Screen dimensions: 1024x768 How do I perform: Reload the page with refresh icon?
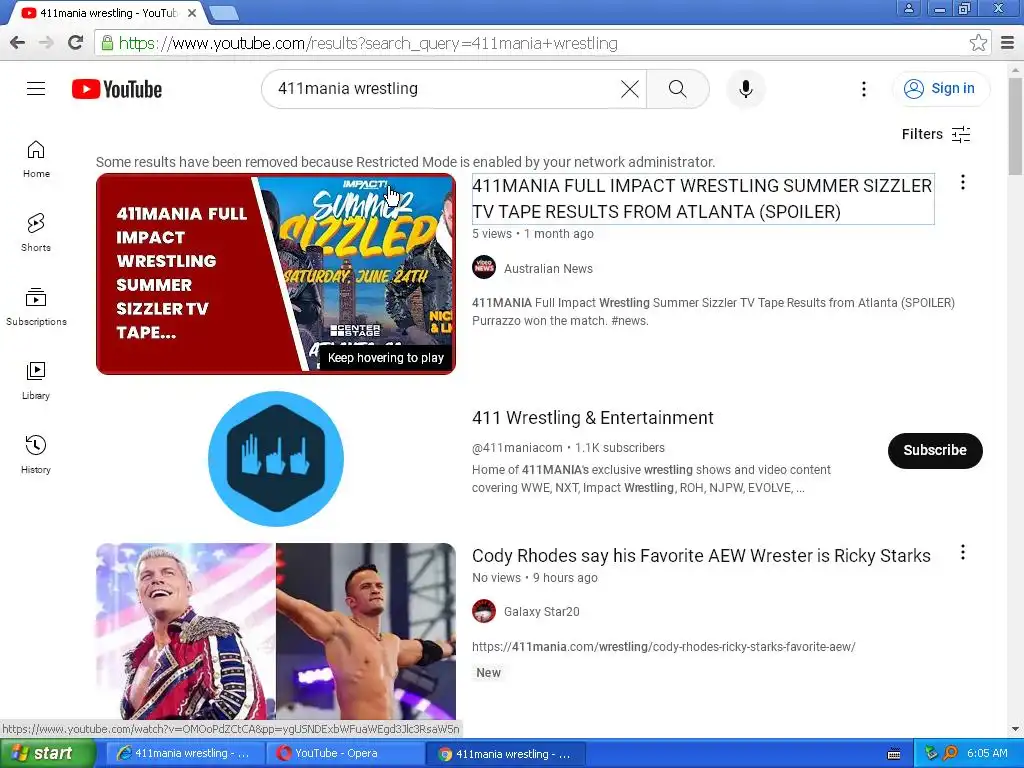click(x=76, y=43)
